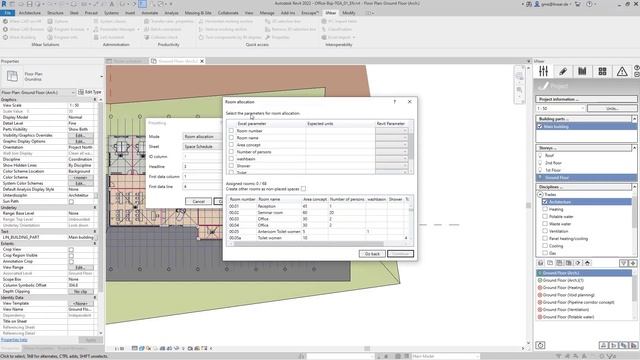Open the Modify ribbon tab
Screen dimensions: 640x360
tap(349, 13)
